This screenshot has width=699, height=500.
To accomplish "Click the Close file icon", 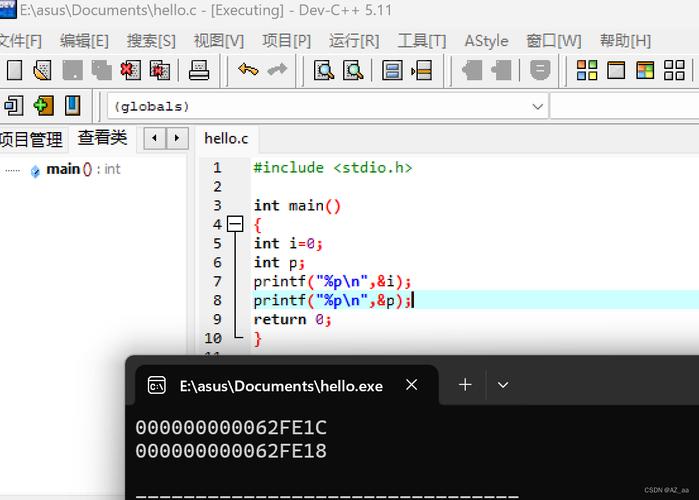I will coord(131,70).
